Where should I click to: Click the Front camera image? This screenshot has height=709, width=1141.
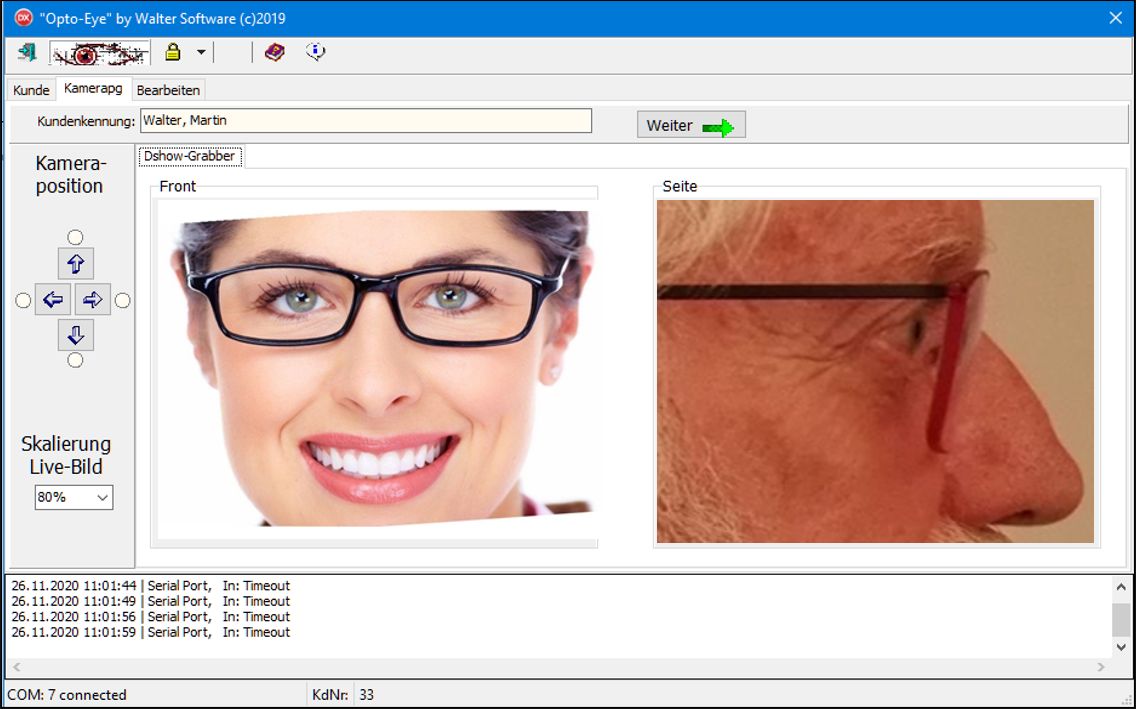click(377, 370)
